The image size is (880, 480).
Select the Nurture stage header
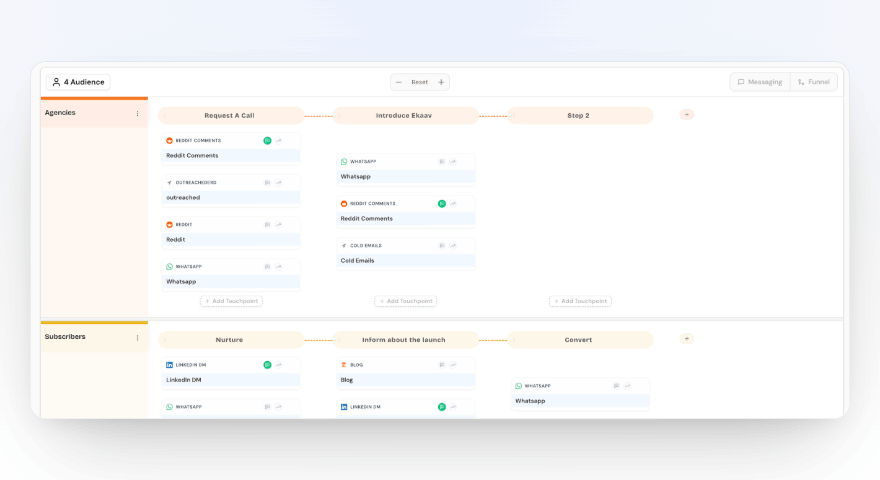(231, 340)
